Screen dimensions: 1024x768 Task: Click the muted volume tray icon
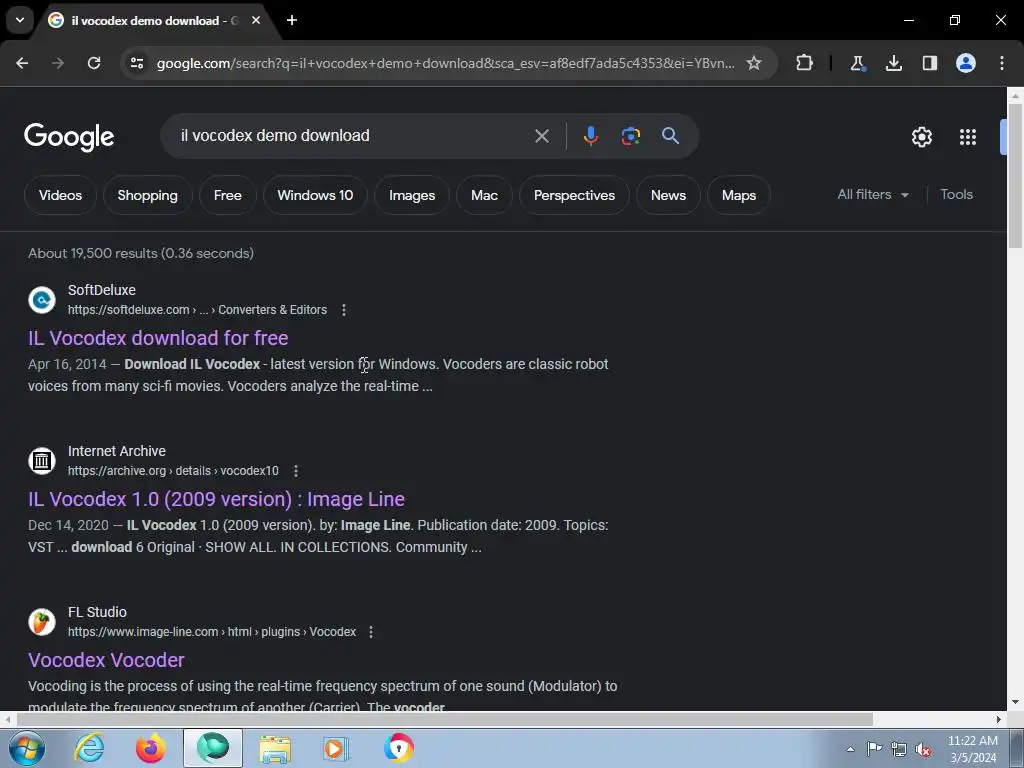point(923,749)
